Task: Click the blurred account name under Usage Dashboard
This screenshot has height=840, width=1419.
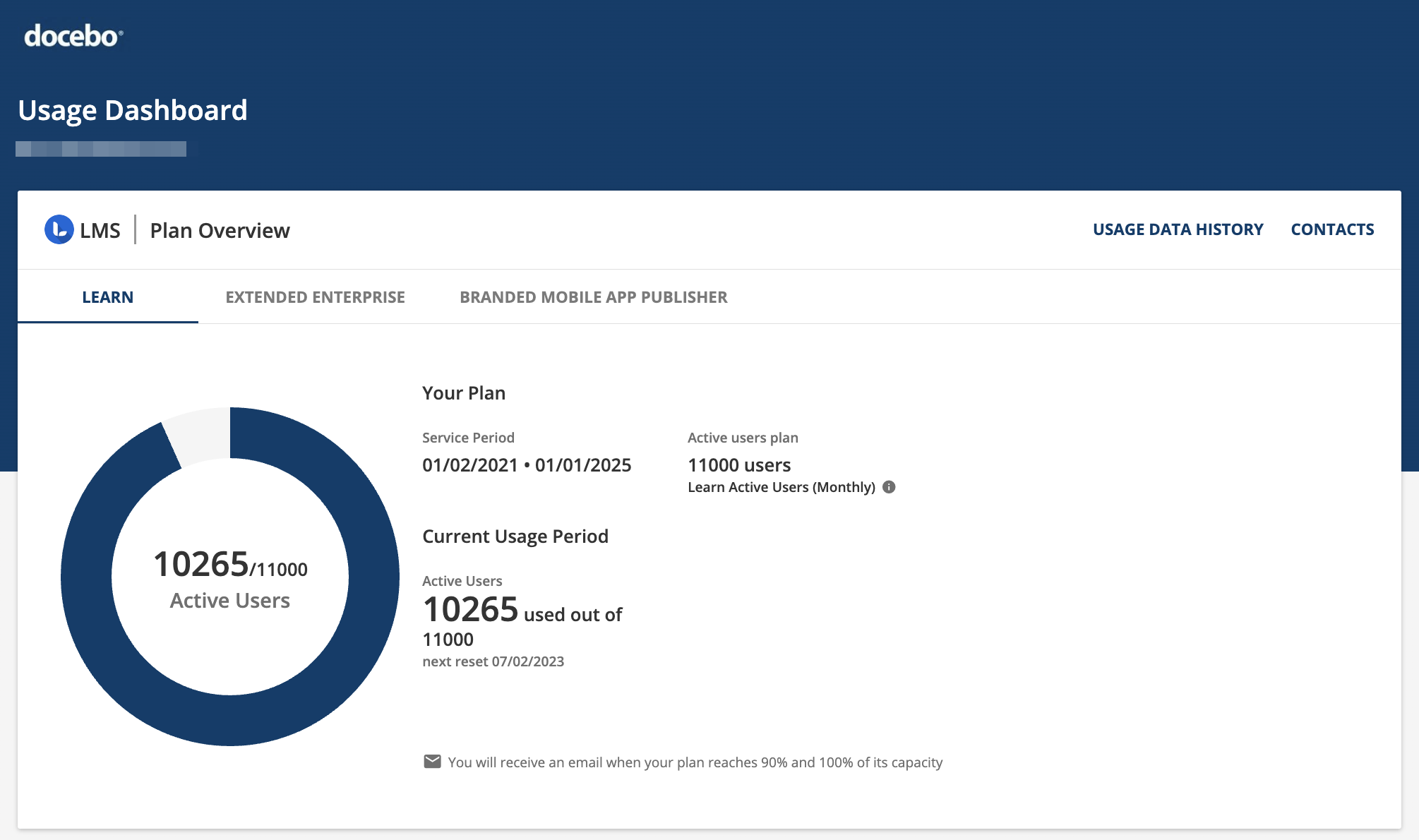Action: (x=102, y=148)
